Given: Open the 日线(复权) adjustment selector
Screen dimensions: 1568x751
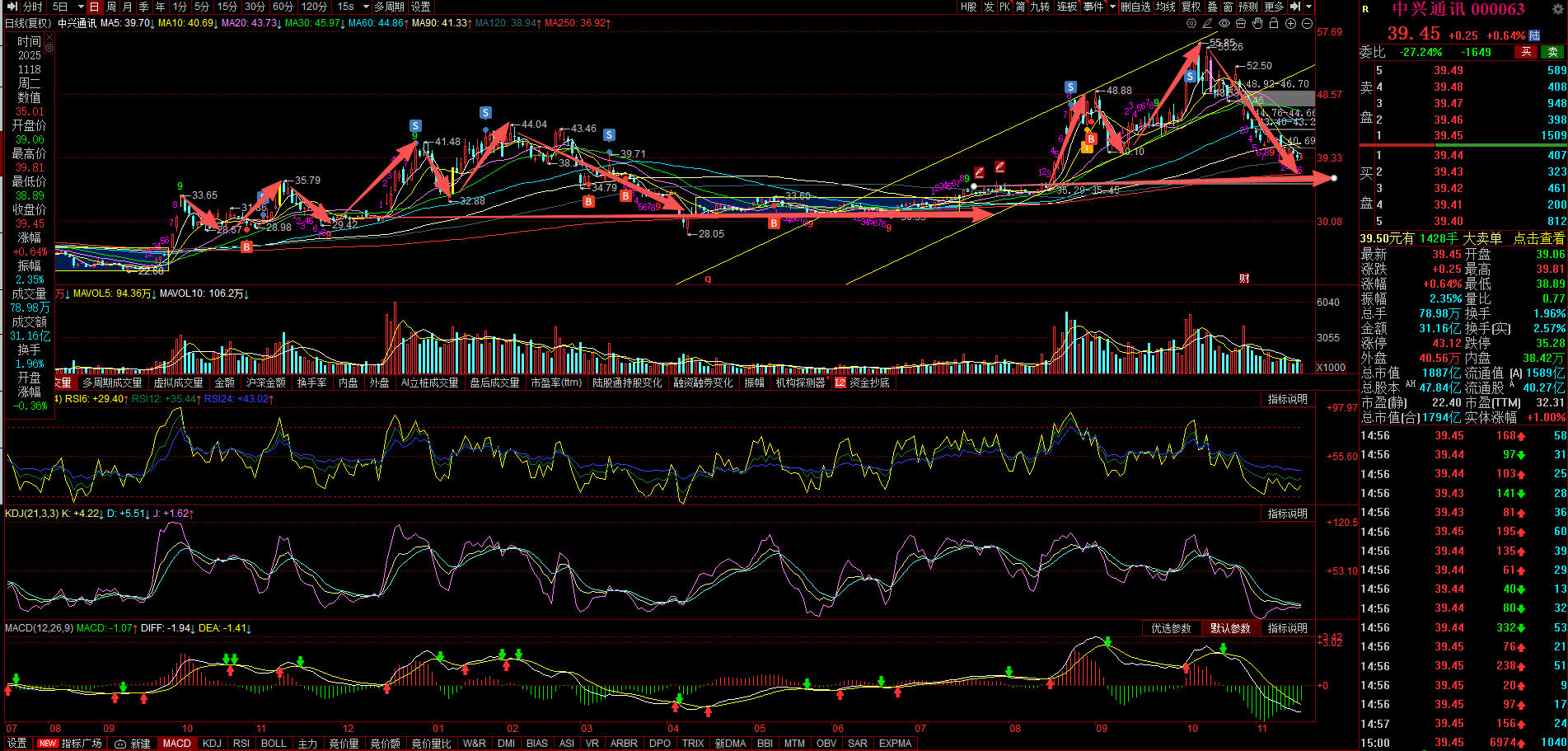Looking at the screenshot, I should pyautogui.click(x=28, y=23).
